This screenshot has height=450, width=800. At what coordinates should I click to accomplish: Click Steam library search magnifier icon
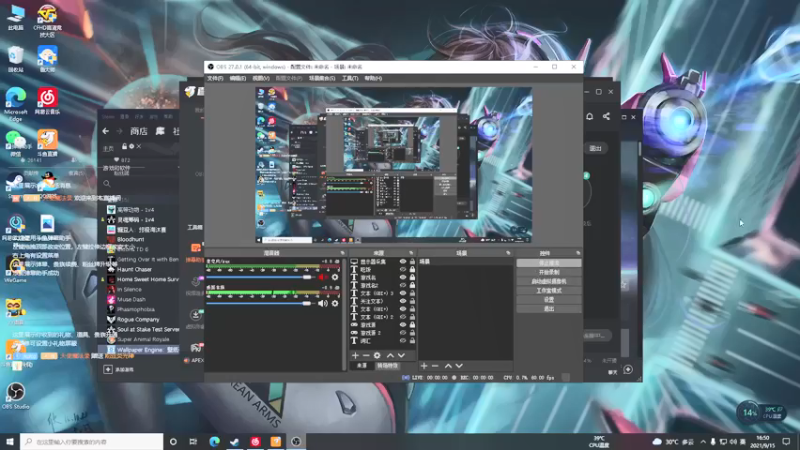click(107, 184)
